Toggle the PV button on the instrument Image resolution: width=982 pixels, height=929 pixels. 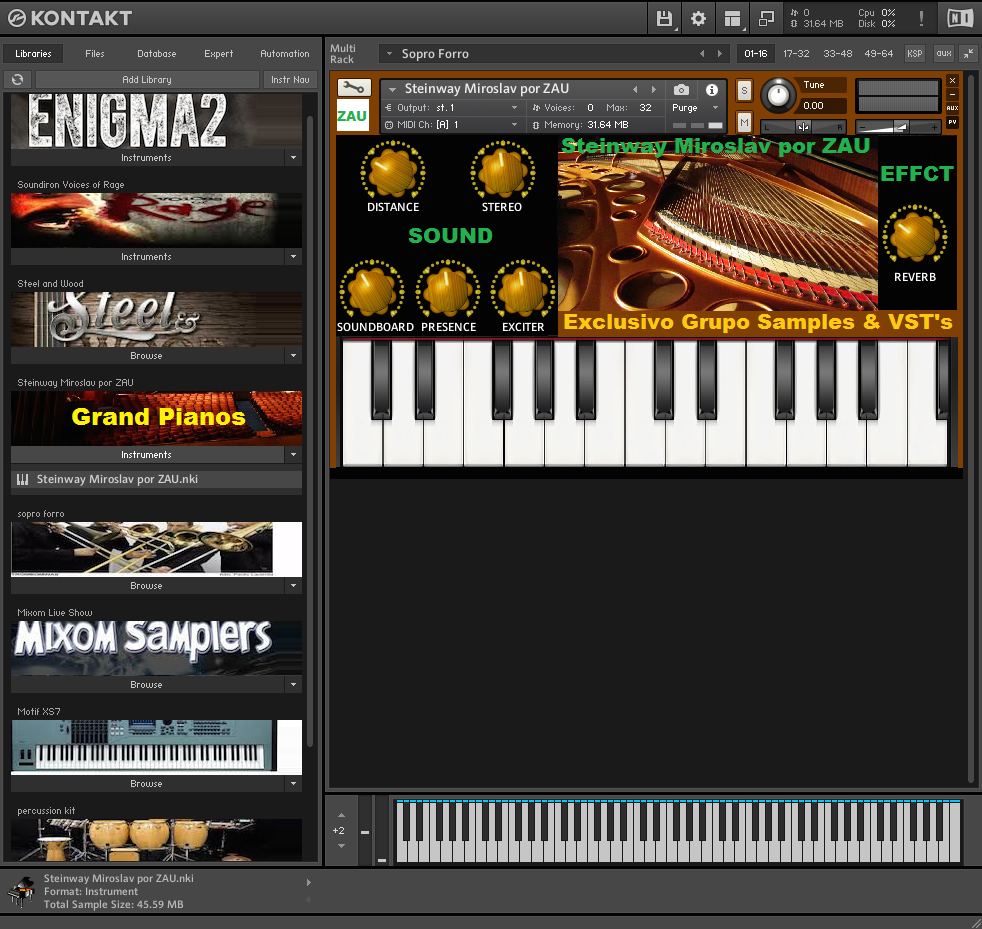pos(953,122)
